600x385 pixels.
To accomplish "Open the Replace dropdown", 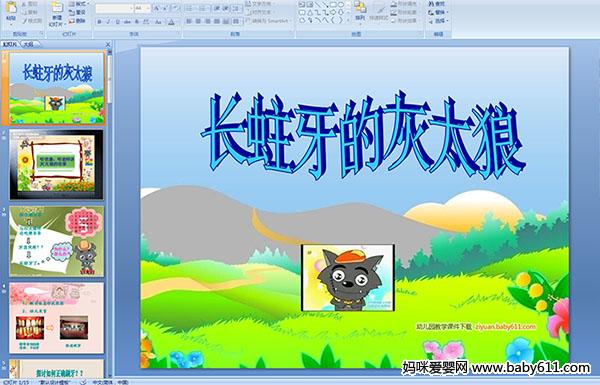I will click(439, 12).
